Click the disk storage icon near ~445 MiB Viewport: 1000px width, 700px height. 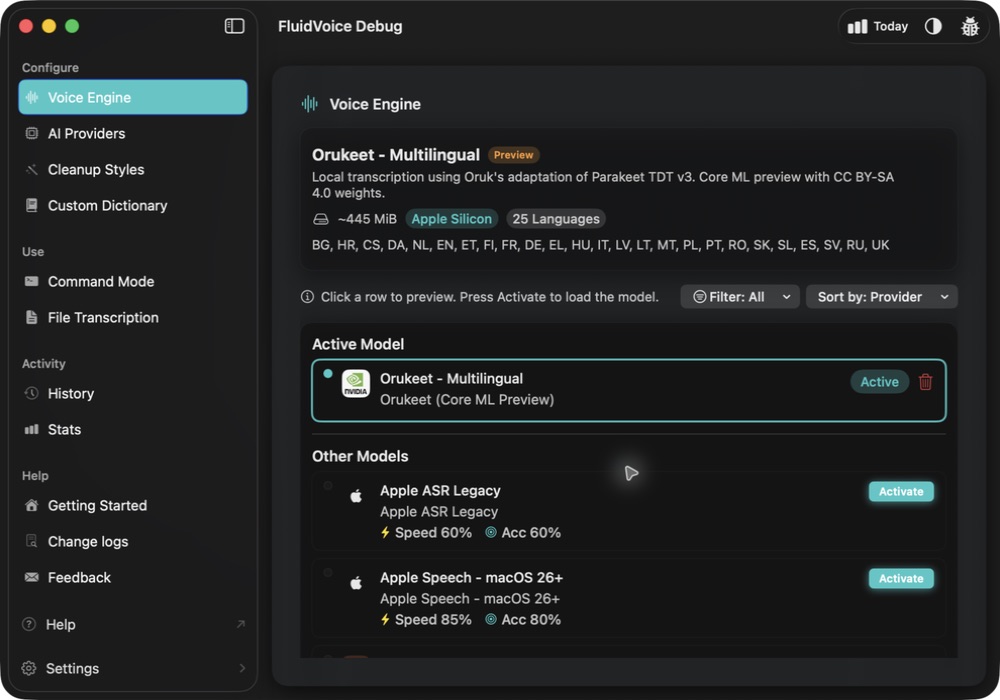coord(321,219)
